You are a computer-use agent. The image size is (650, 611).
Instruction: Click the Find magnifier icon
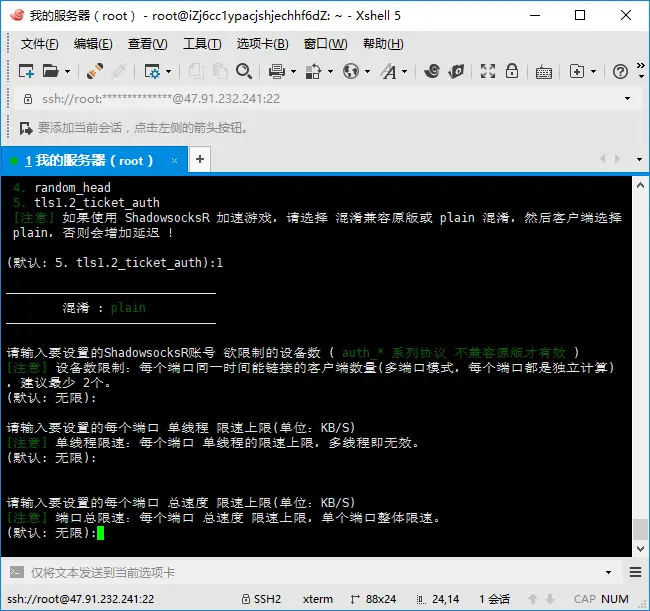click(x=244, y=71)
